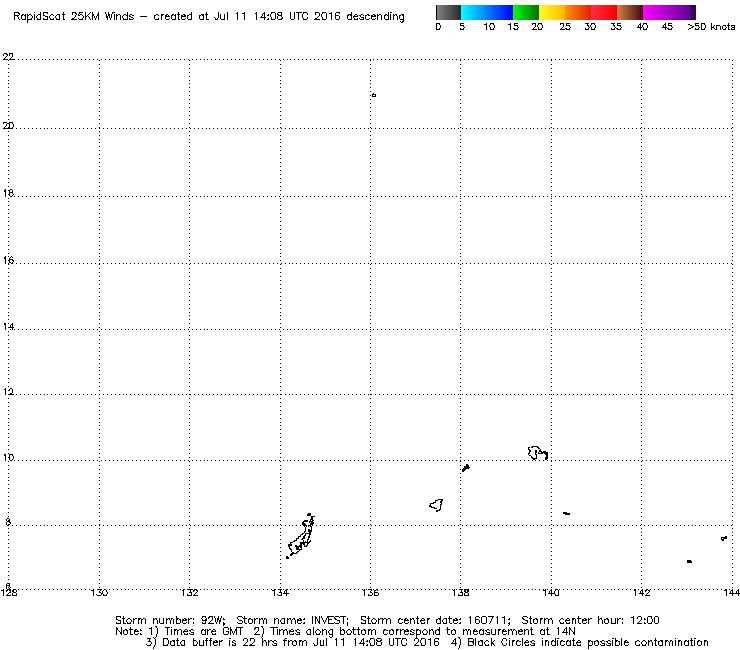
Task: Click the longitude label 134
Action: [x=280, y=592]
